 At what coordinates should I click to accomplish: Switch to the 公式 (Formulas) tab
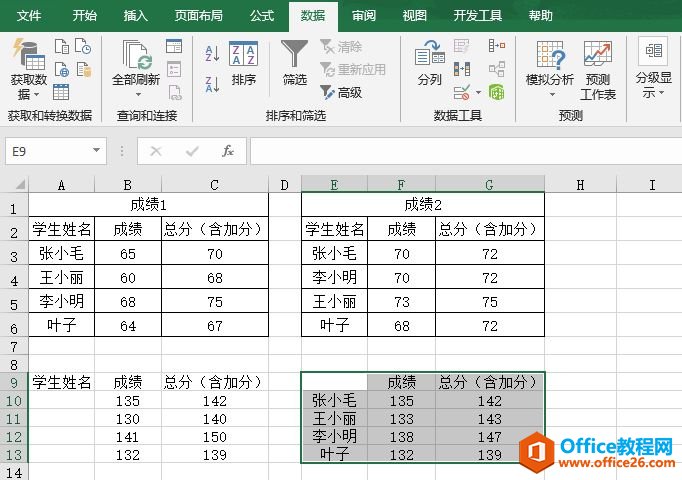(x=262, y=16)
